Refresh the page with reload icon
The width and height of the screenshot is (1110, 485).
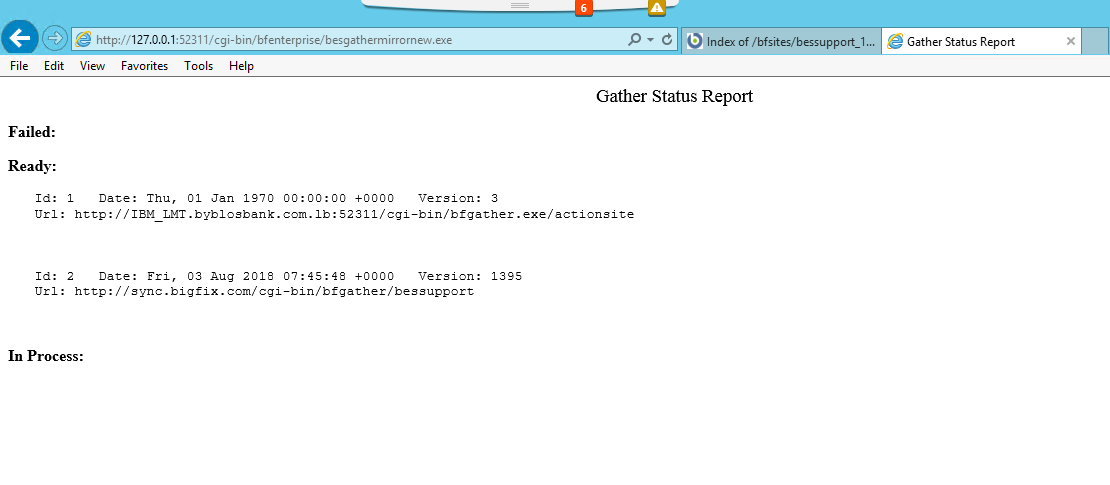click(667, 40)
